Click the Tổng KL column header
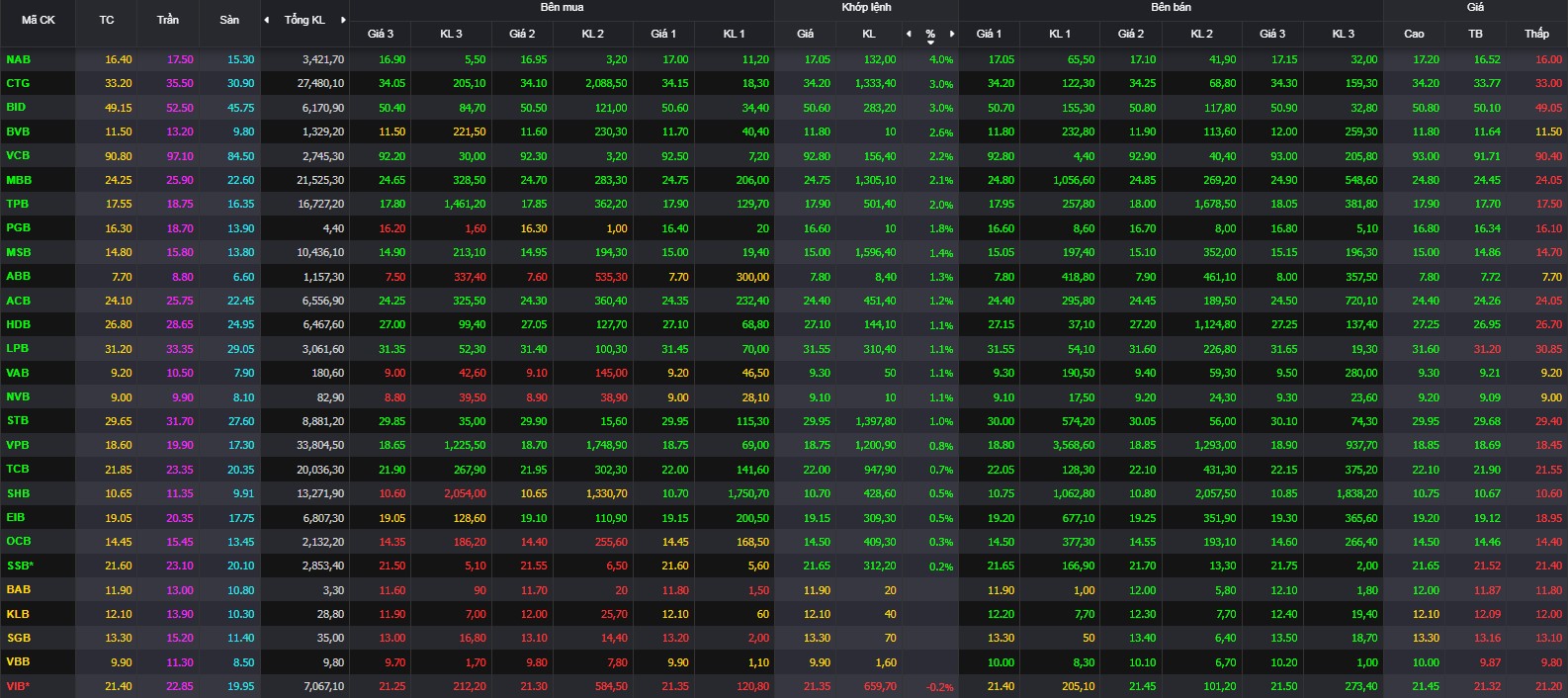This screenshot has height=698, width=1568. coord(305,20)
